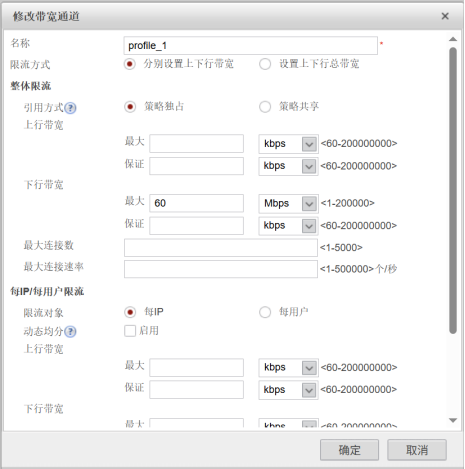Click the 确定 button
The height and width of the screenshot is (469, 465).
(x=349, y=450)
